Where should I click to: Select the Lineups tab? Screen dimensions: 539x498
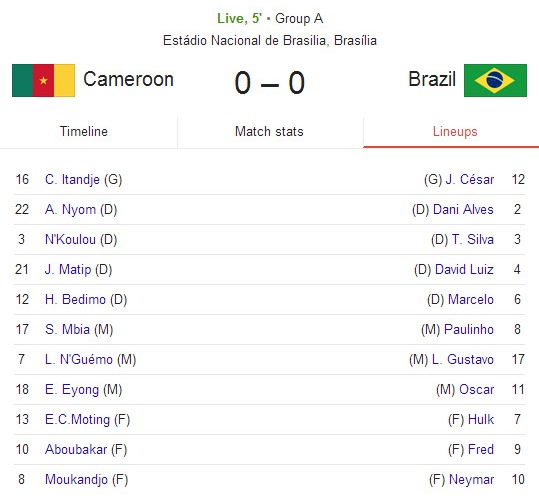click(455, 132)
